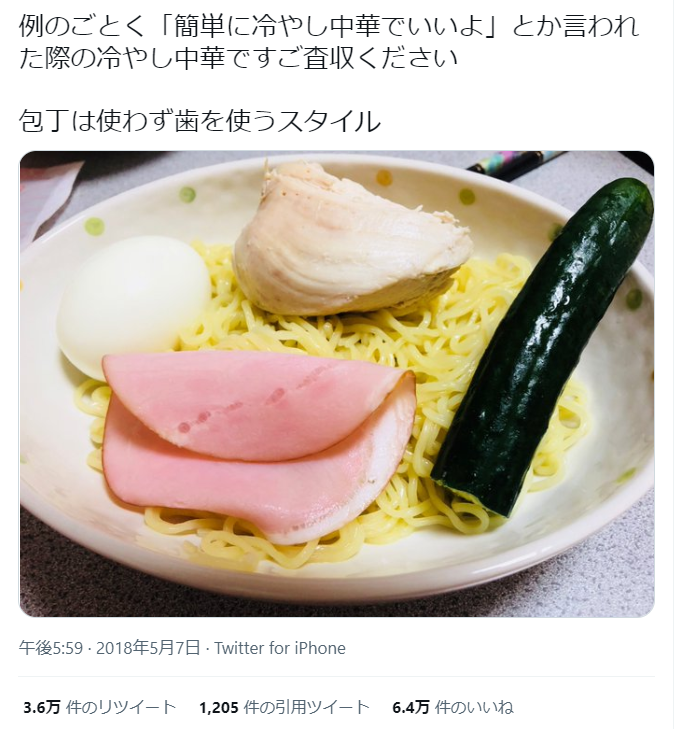Click the 件の引用ツイート label
The height and width of the screenshot is (729, 675).
coord(306,708)
